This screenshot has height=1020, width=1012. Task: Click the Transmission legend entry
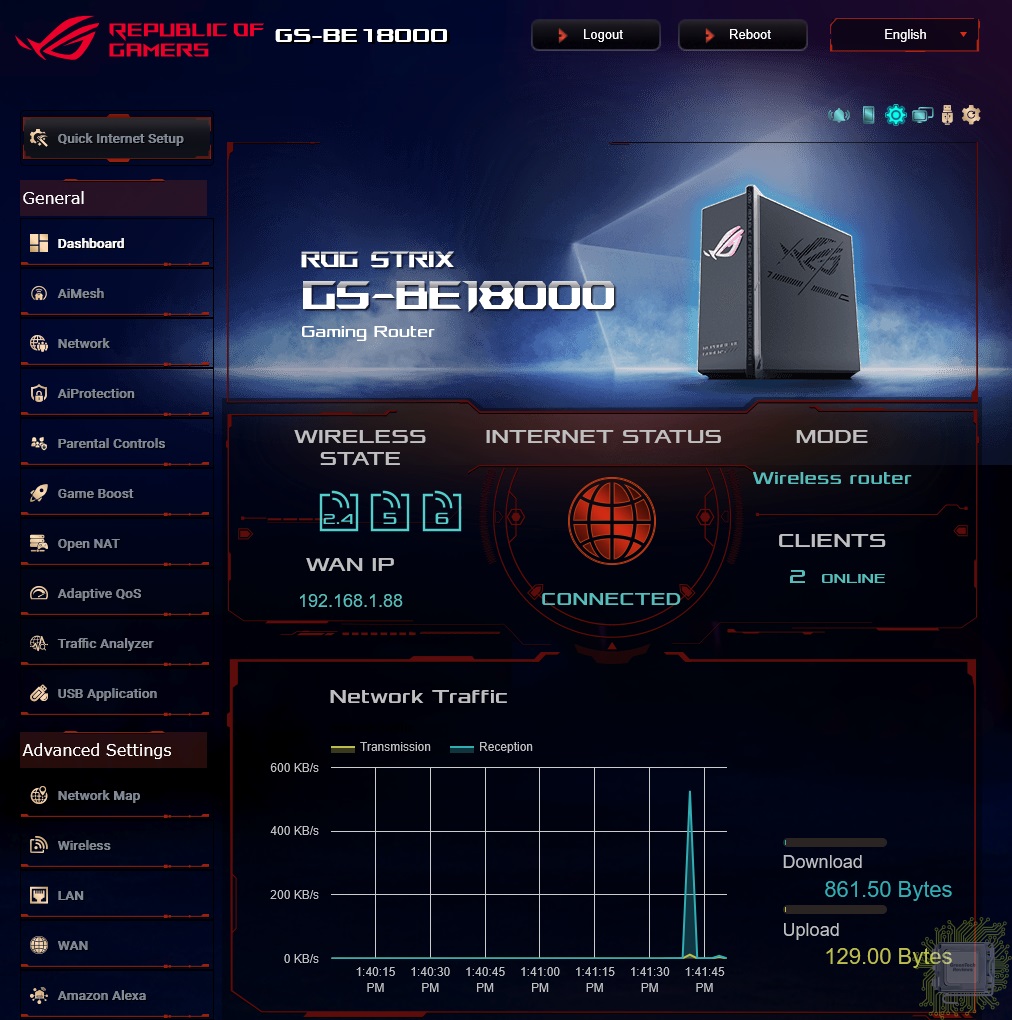(x=380, y=747)
